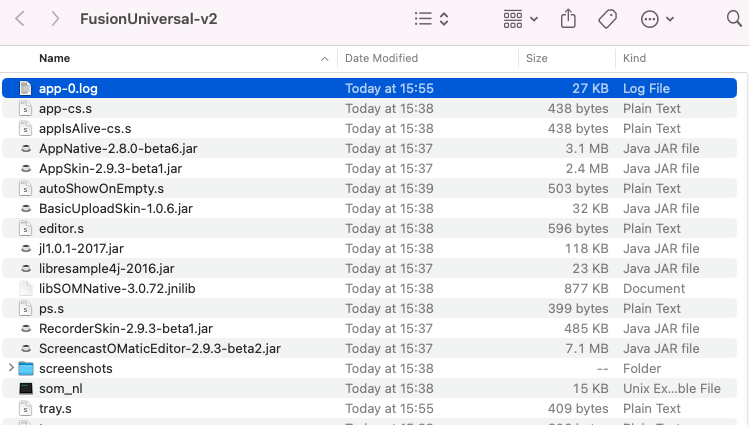Click the back navigation arrow
749x425 pixels.
20,19
